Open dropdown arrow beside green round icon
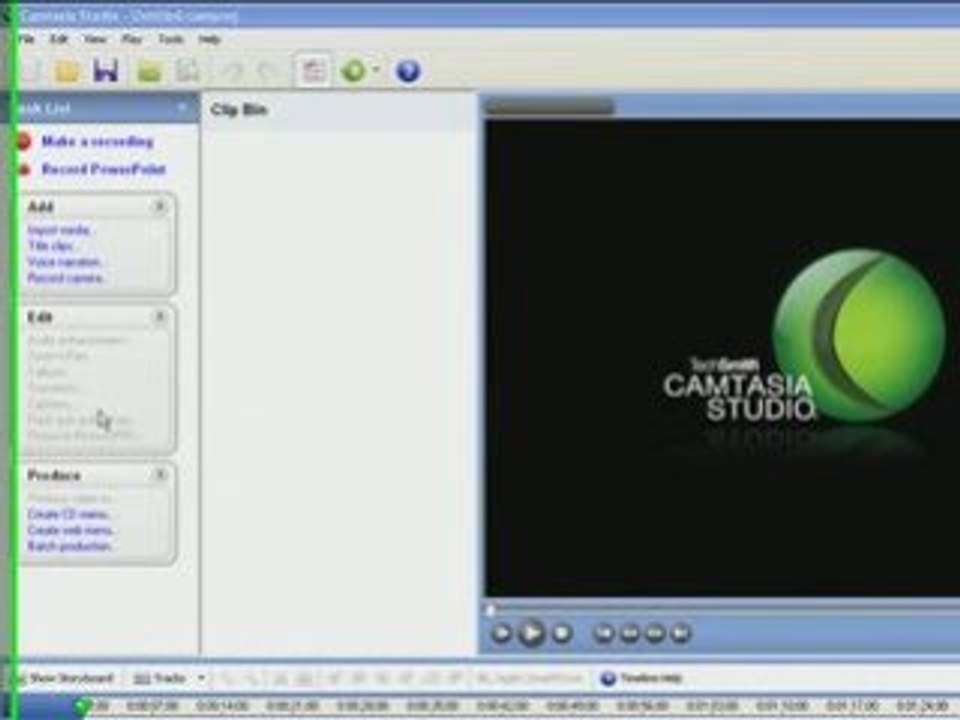The height and width of the screenshot is (720, 960). pos(375,70)
